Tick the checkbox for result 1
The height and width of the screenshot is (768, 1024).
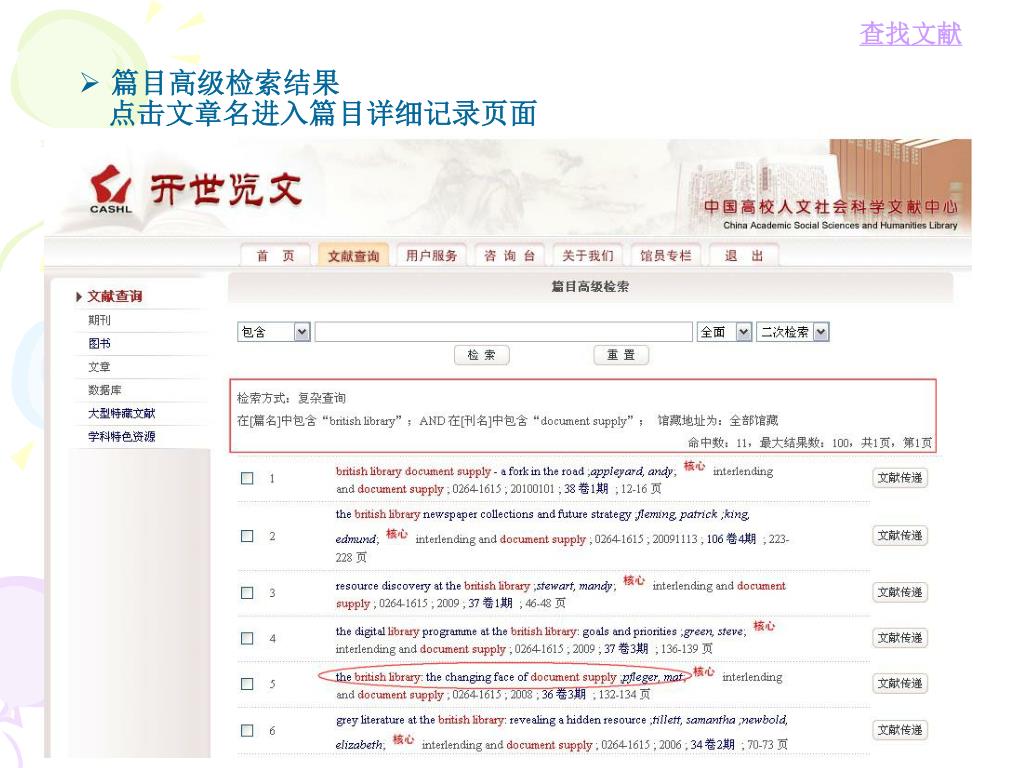247,478
